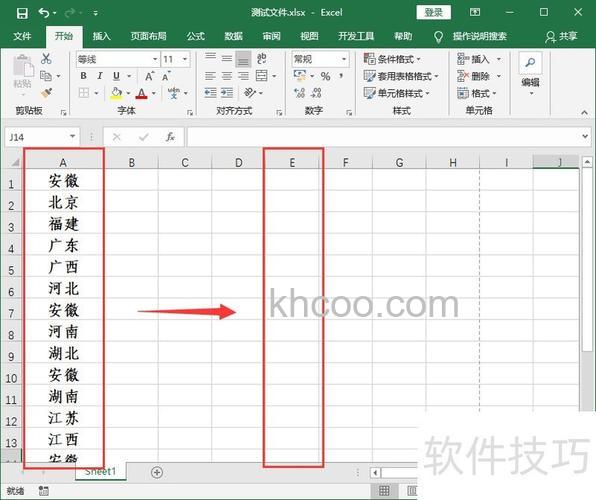596x500 pixels.
Task: Click the 登录 sign-in button
Action: point(433,13)
